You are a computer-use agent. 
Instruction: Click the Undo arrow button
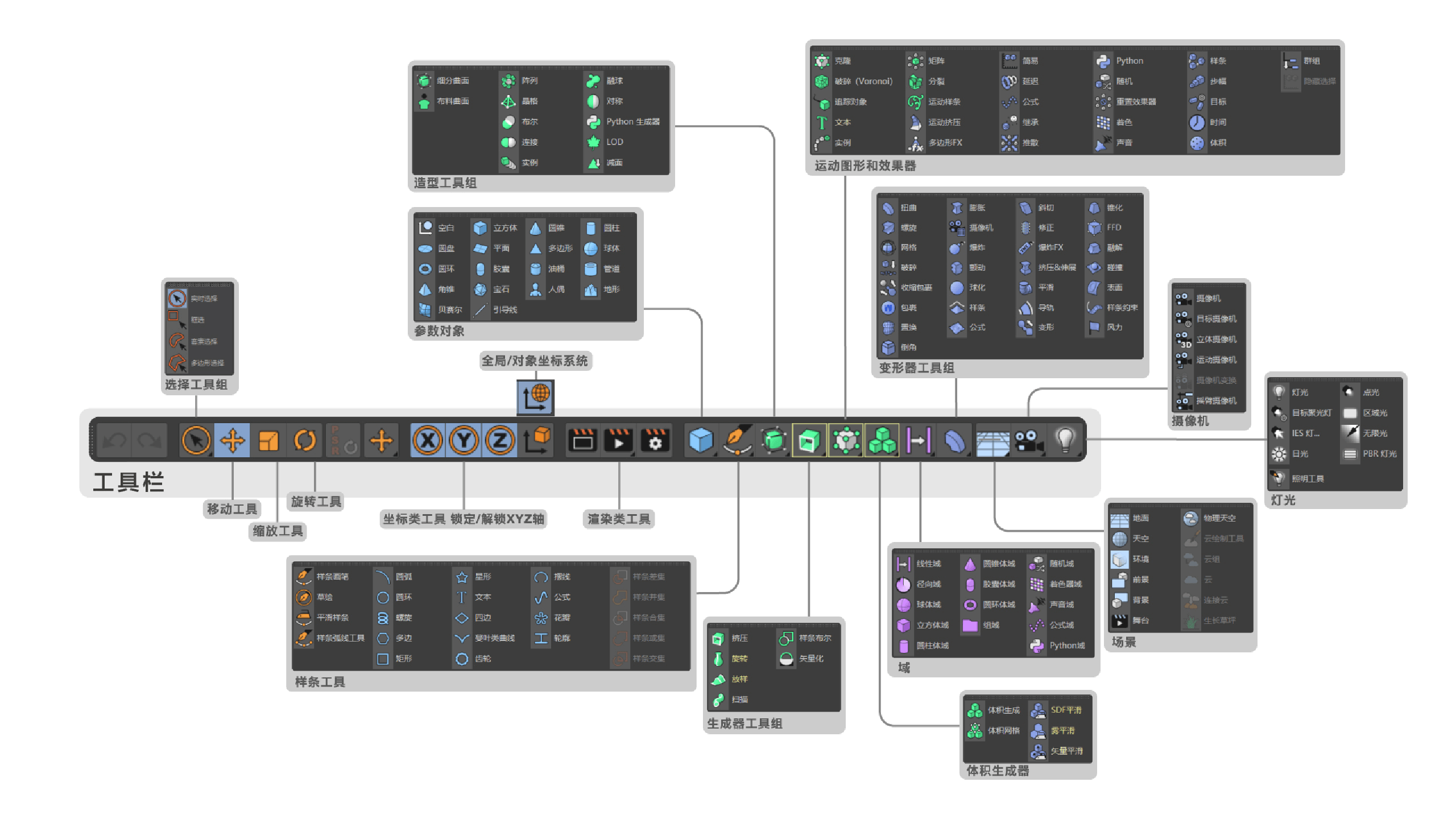point(115,440)
